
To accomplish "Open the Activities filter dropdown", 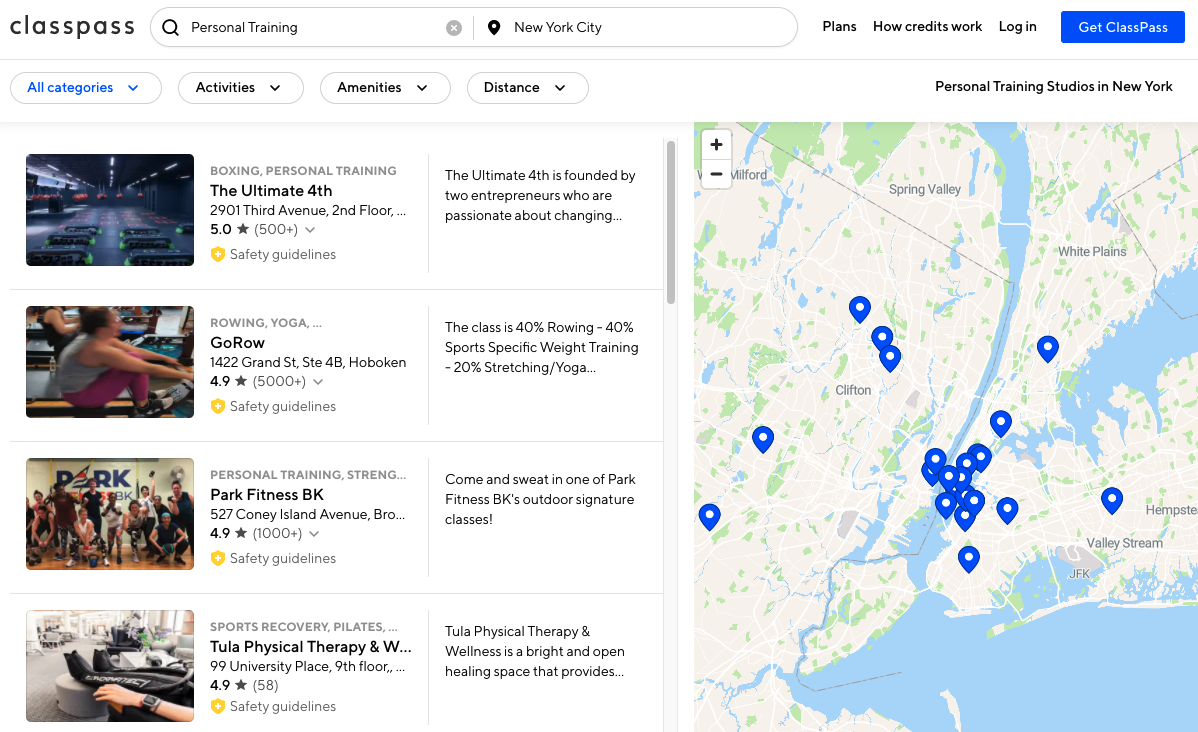I will pos(240,88).
